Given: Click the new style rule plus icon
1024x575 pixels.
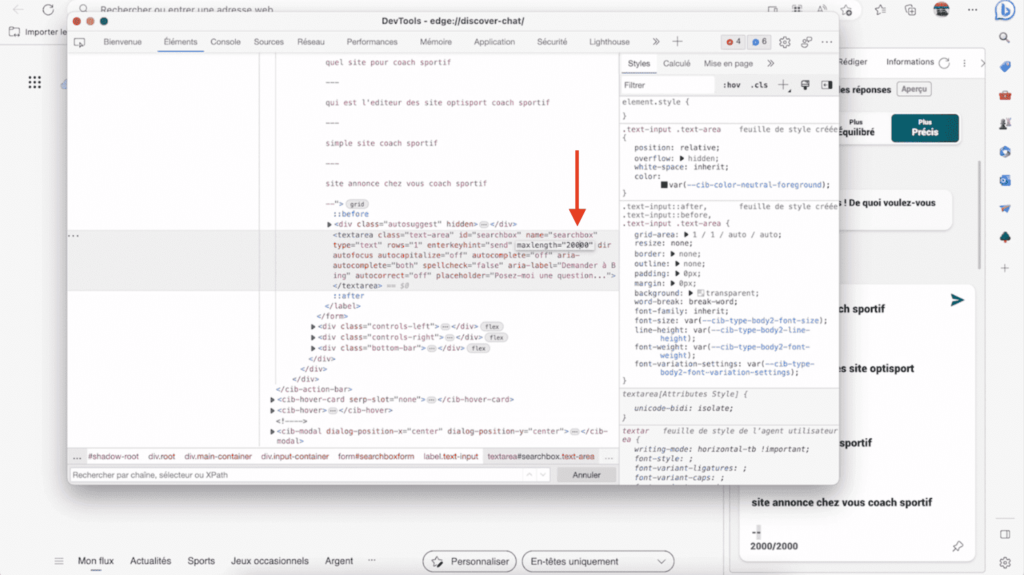Looking at the screenshot, I should (x=784, y=85).
